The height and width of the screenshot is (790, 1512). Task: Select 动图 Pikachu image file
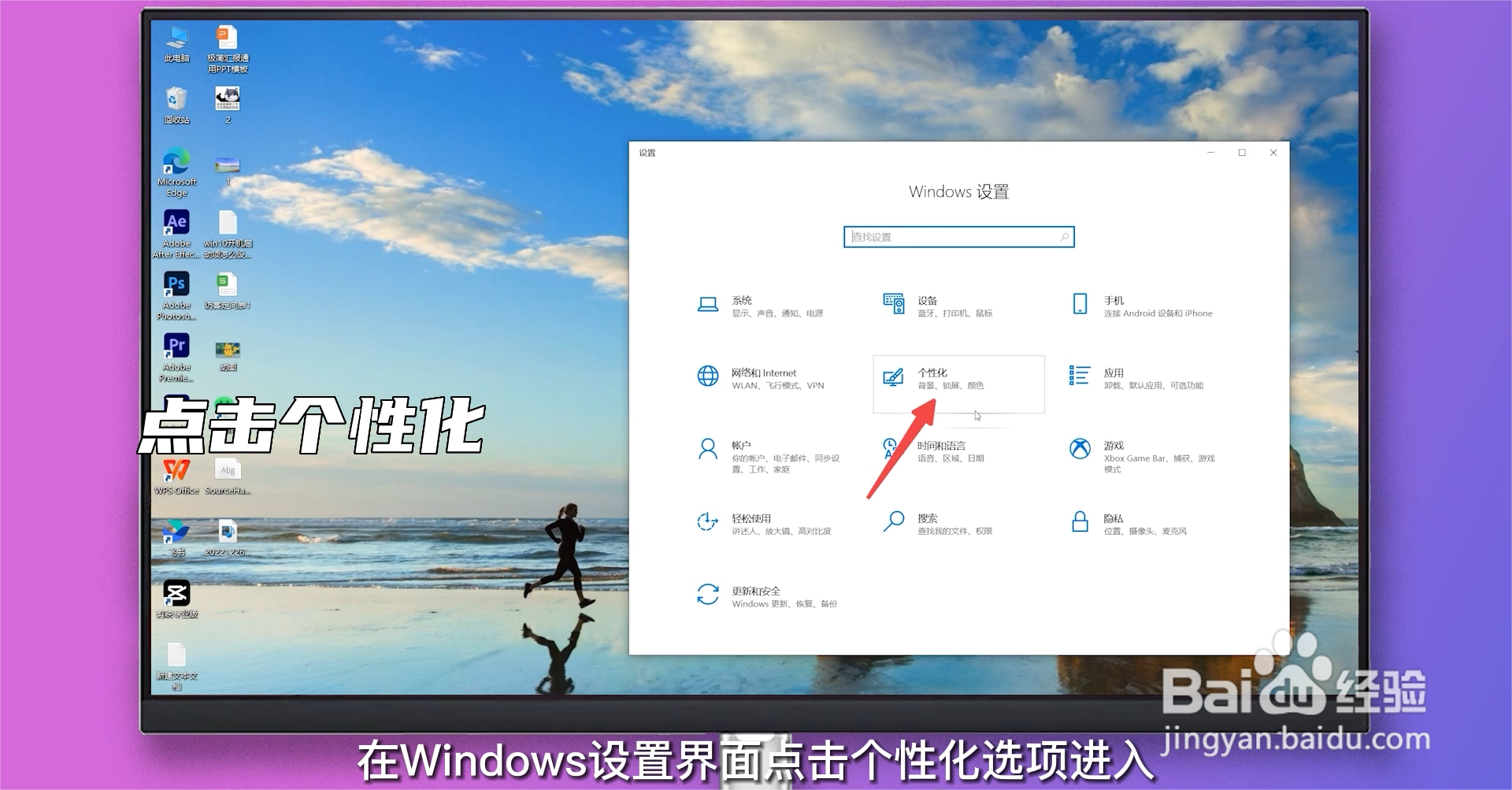pyautogui.click(x=228, y=355)
